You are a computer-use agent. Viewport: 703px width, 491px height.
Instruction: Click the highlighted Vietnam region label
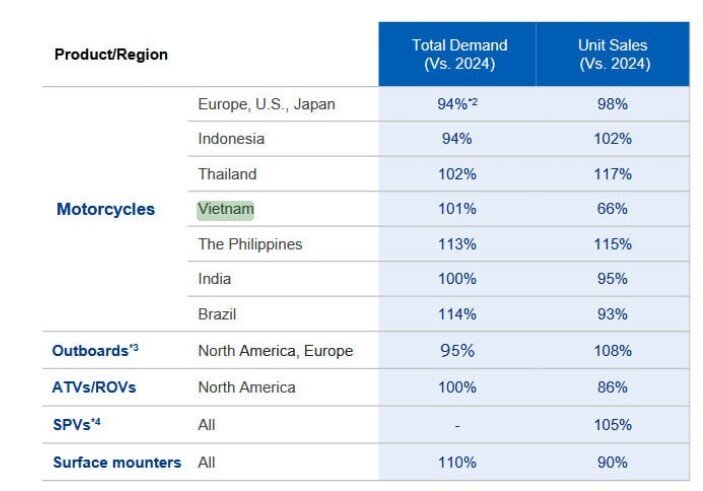click(226, 209)
